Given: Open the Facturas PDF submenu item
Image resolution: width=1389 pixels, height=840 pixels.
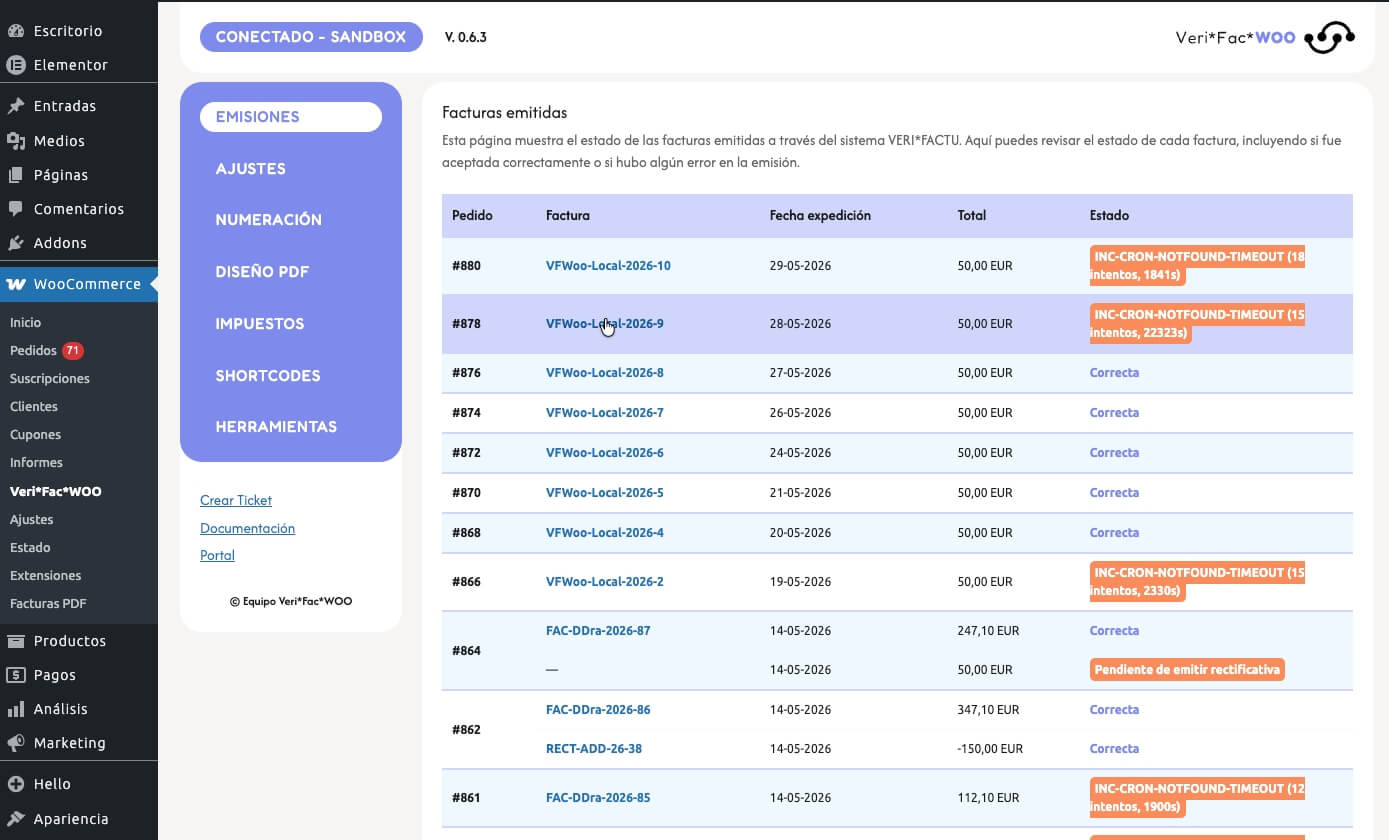Looking at the screenshot, I should (x=48, y=604).
